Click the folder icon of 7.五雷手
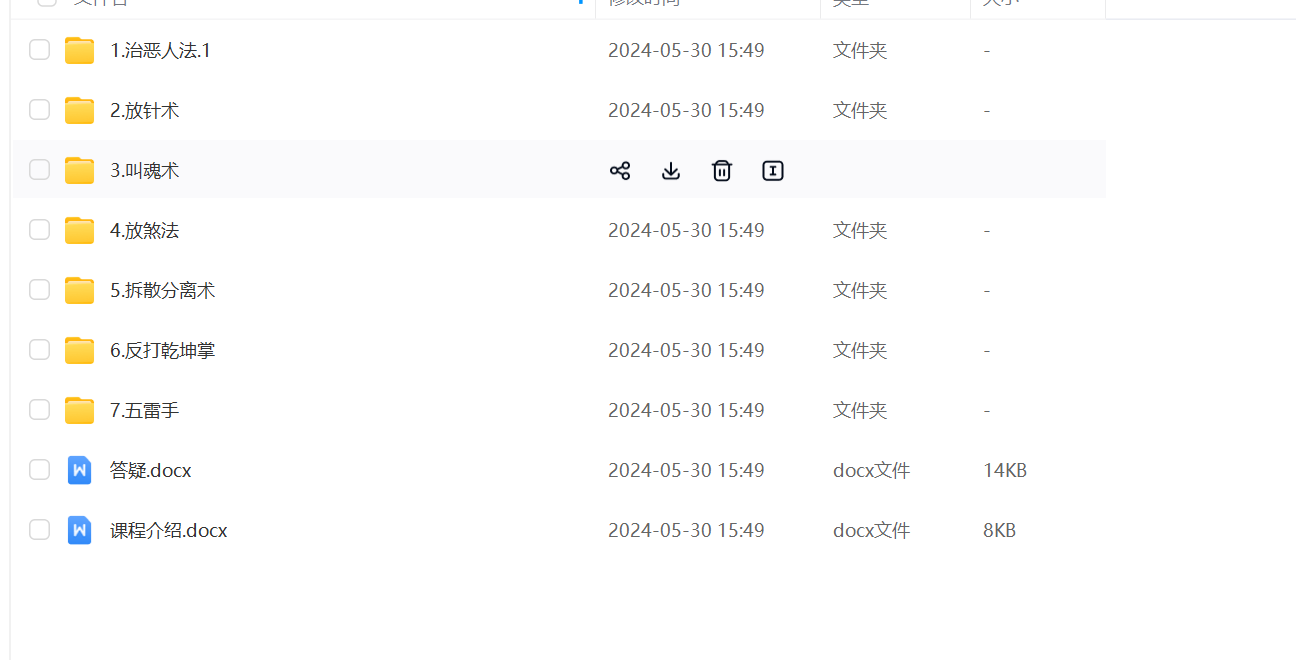Screen dimensions: 1296x660 tap(79, 410)
